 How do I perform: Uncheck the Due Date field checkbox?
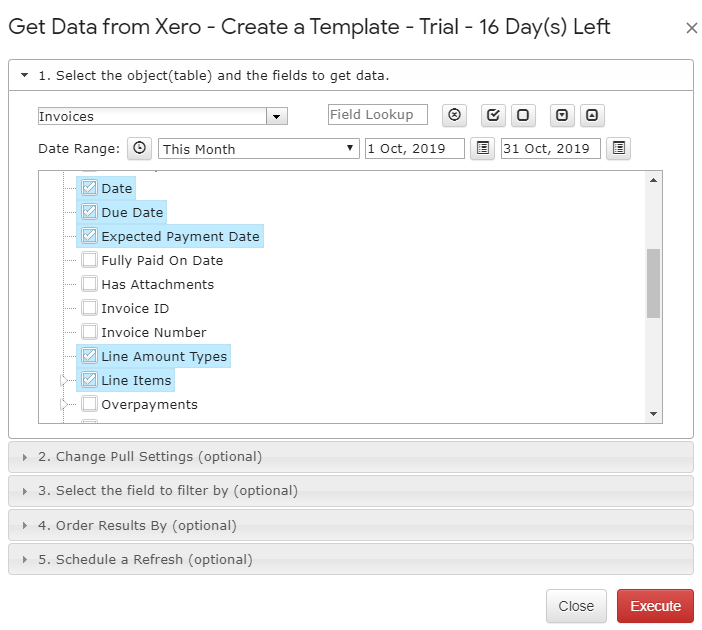click(x=90, y=212)
